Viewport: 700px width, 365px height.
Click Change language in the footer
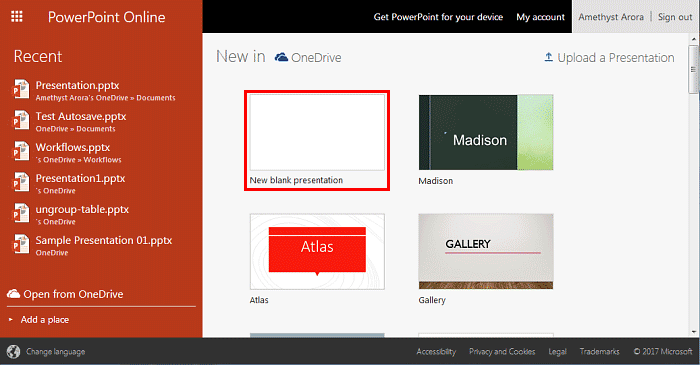(x=55, y=352)
